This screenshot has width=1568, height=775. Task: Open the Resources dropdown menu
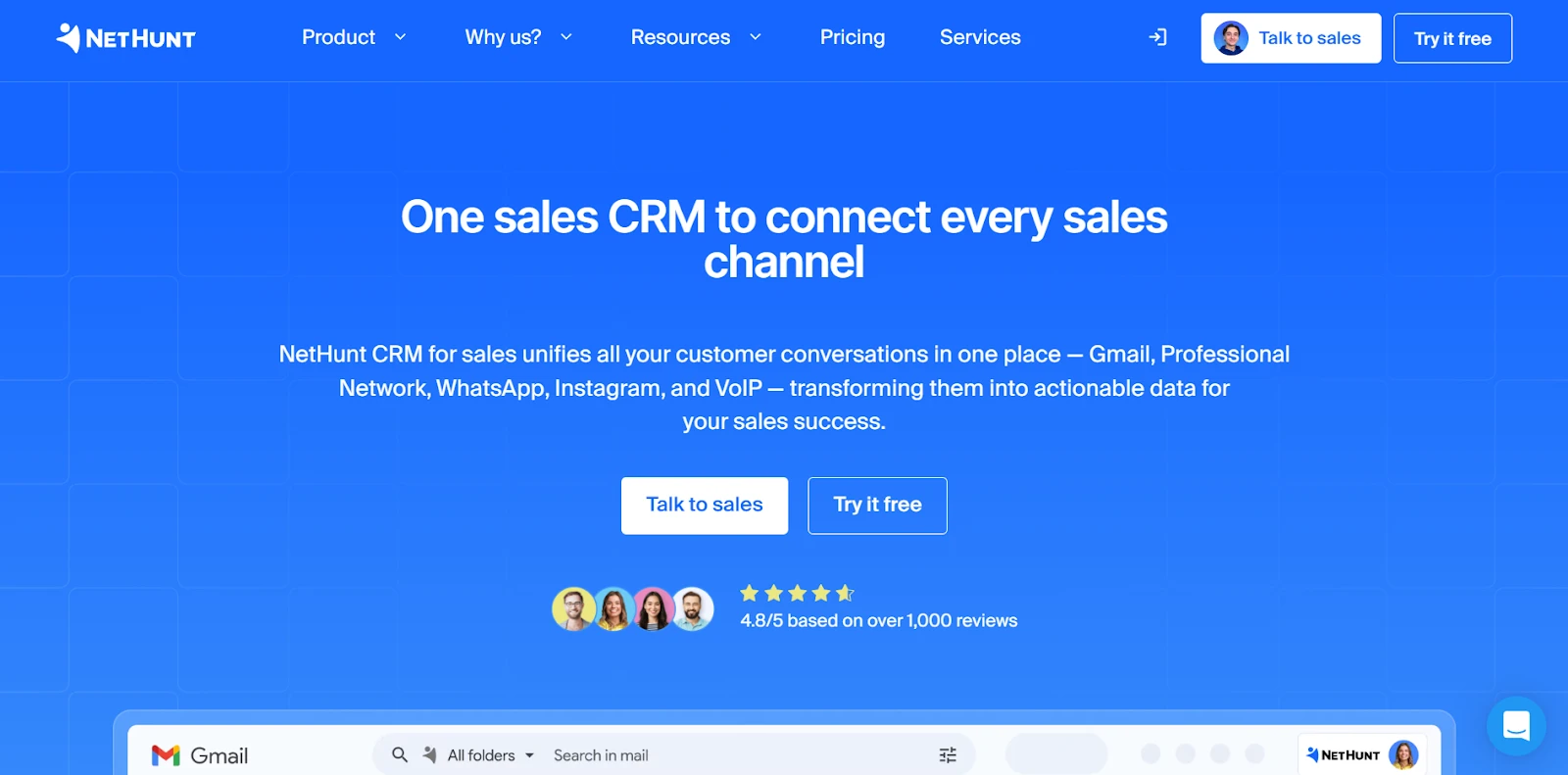[x=695, y=37]
